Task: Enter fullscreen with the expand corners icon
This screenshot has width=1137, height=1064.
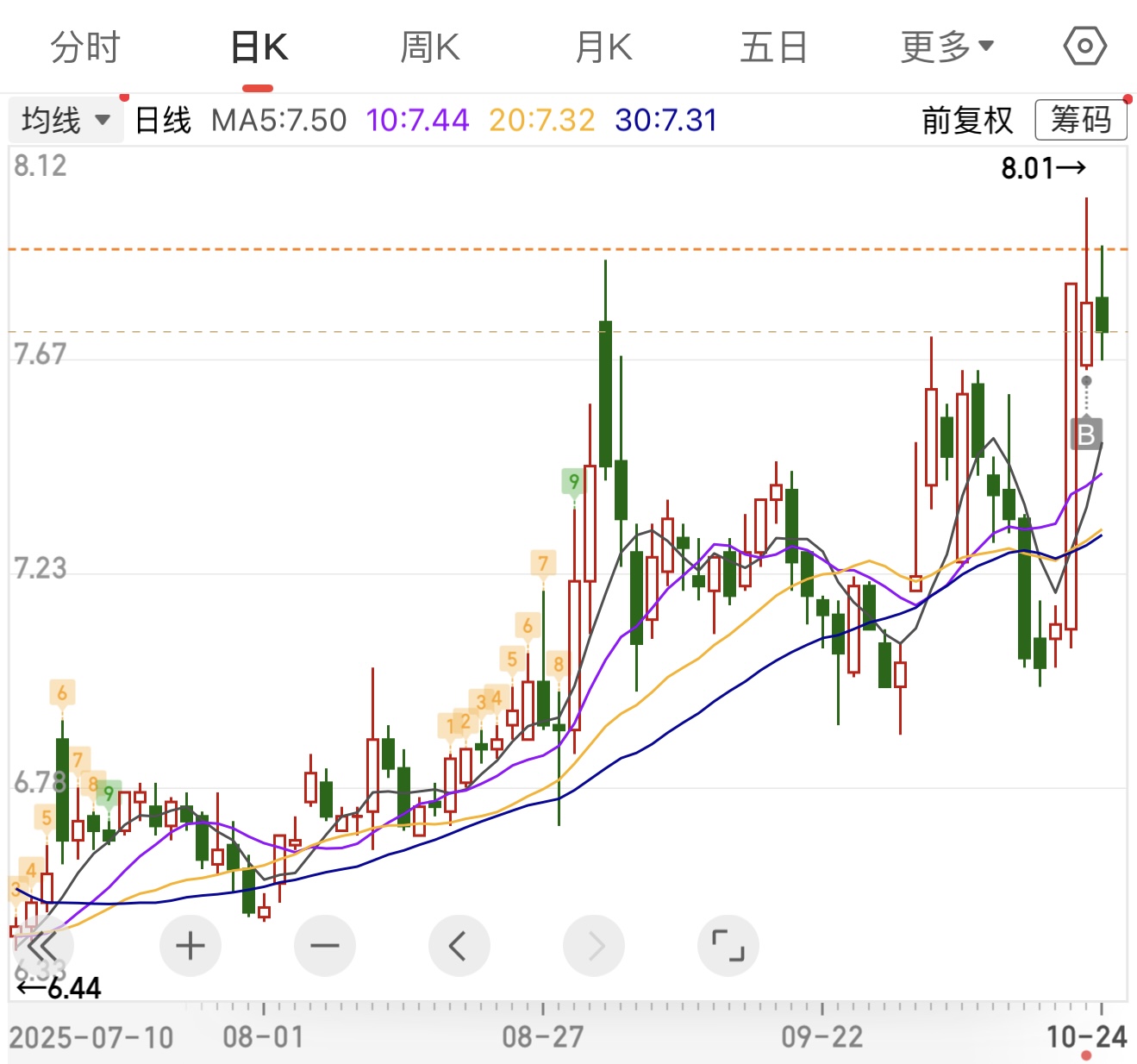Action: 728,946
